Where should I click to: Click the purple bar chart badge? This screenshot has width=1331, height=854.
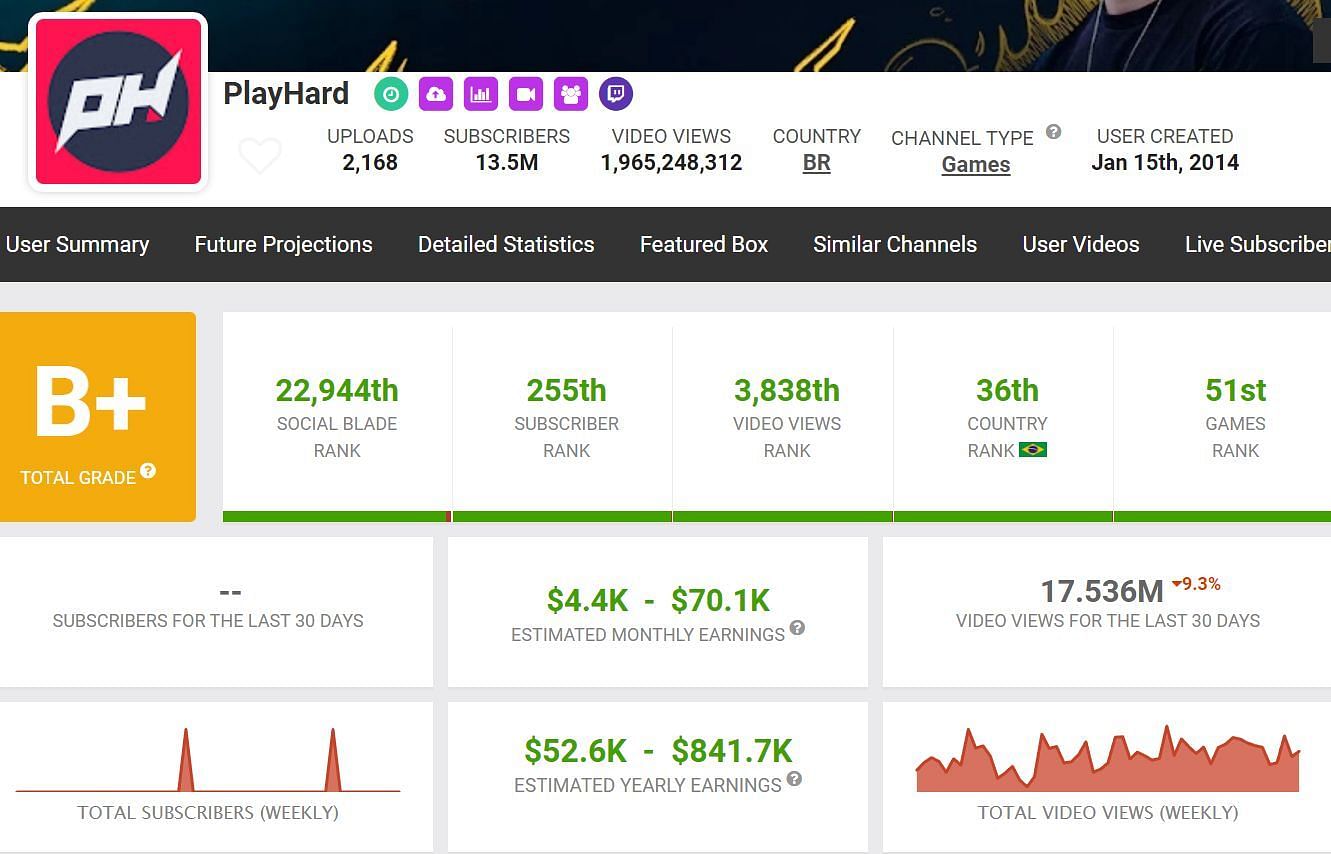point(481,94)
